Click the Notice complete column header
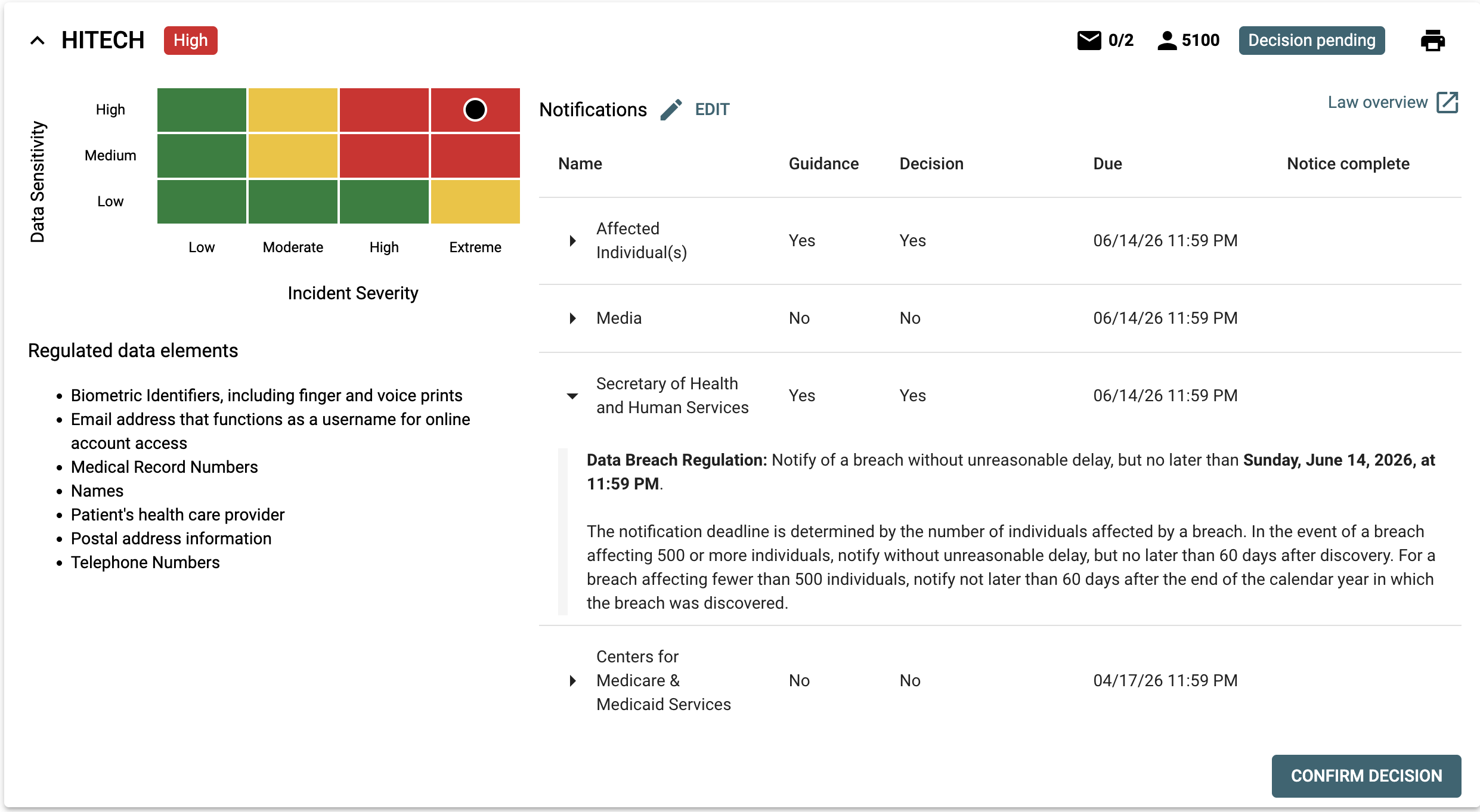Image resolution: width=1480 pixels, height=812 pixels. 1348,164
